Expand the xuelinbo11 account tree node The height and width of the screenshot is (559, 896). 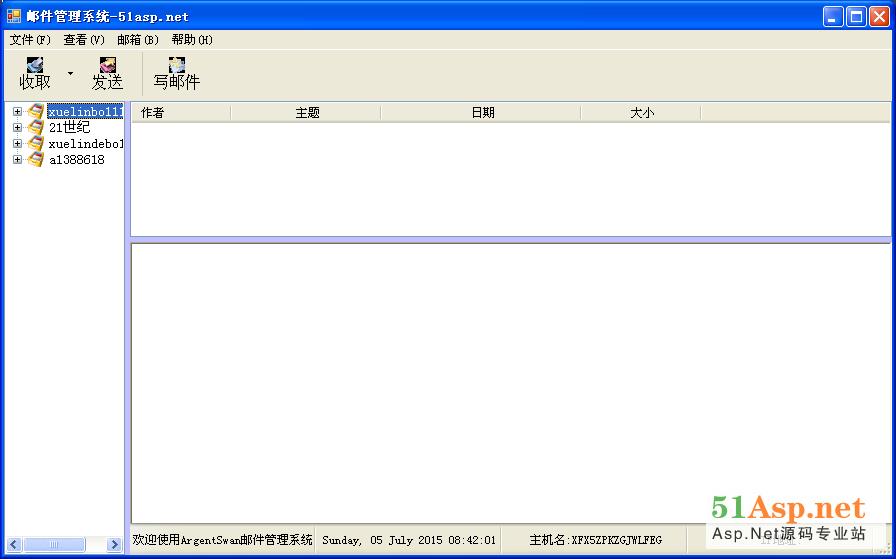[x=17, y=112]
